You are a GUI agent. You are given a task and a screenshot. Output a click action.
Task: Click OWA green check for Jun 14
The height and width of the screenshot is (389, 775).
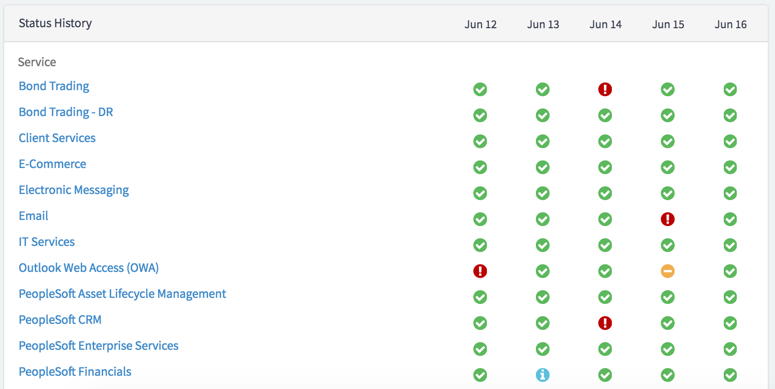(x=605, y=271)
